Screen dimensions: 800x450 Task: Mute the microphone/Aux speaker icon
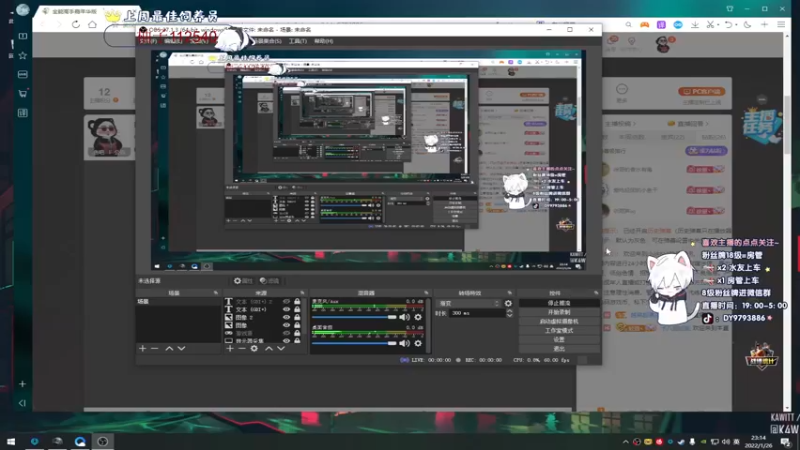click(x=405, y=317)
